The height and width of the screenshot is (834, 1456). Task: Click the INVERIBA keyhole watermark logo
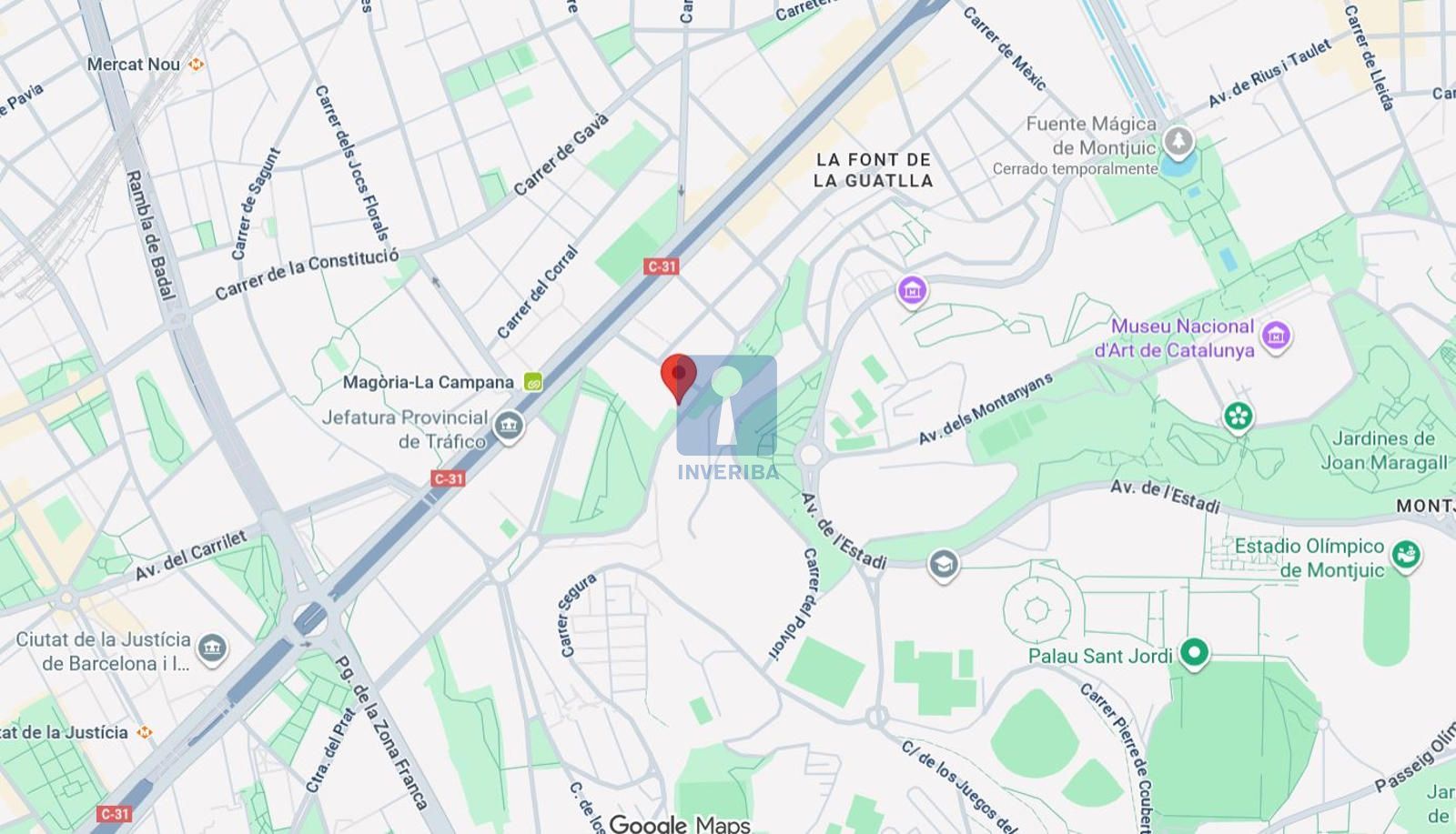pyautogui.click(x=727, y=417)
